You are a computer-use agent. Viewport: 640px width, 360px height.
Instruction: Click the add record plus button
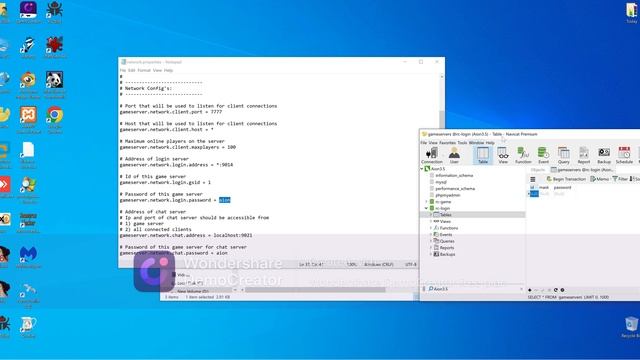529,290
